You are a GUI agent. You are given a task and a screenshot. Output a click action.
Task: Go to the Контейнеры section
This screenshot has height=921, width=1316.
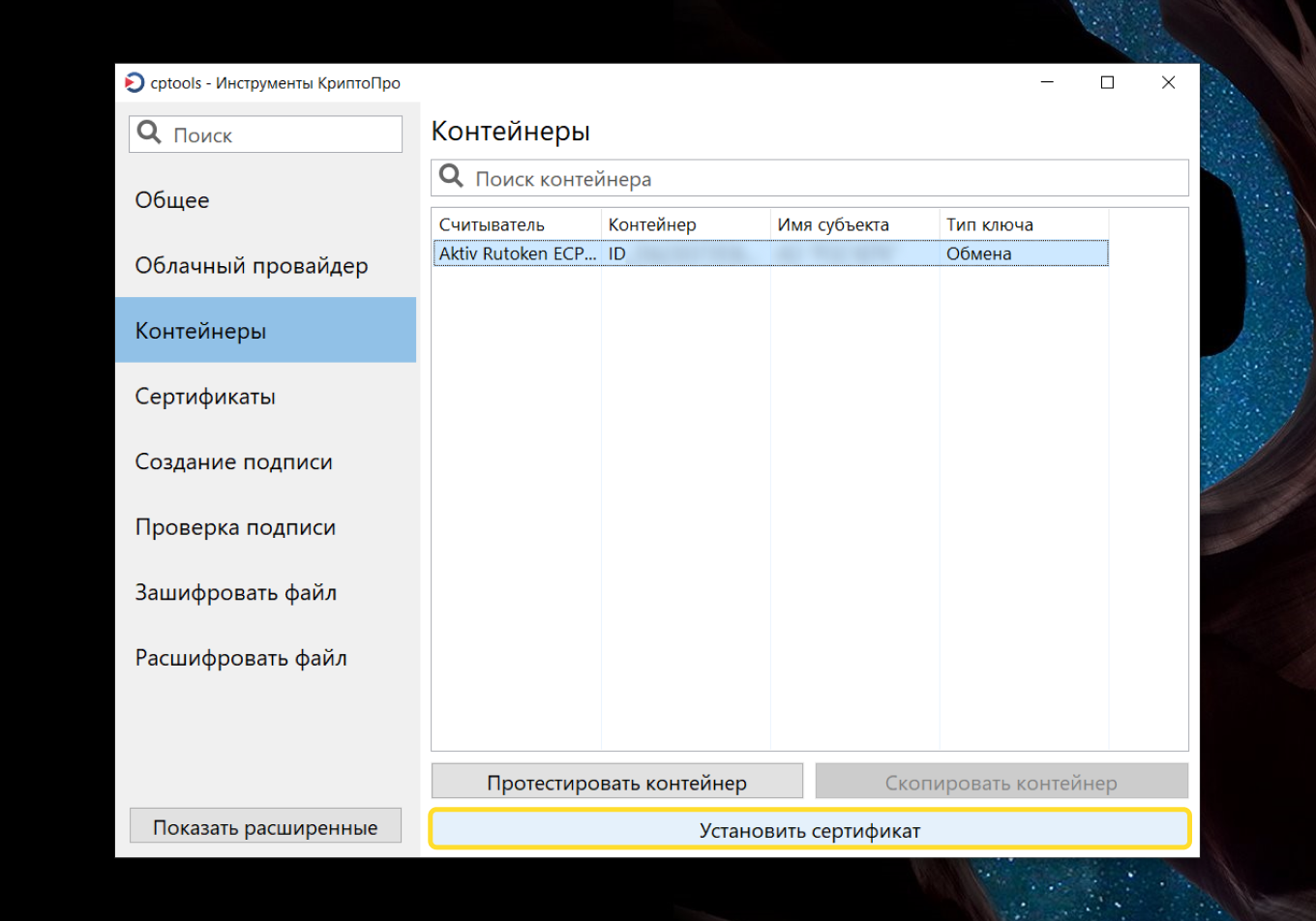(x=201, y=331)
